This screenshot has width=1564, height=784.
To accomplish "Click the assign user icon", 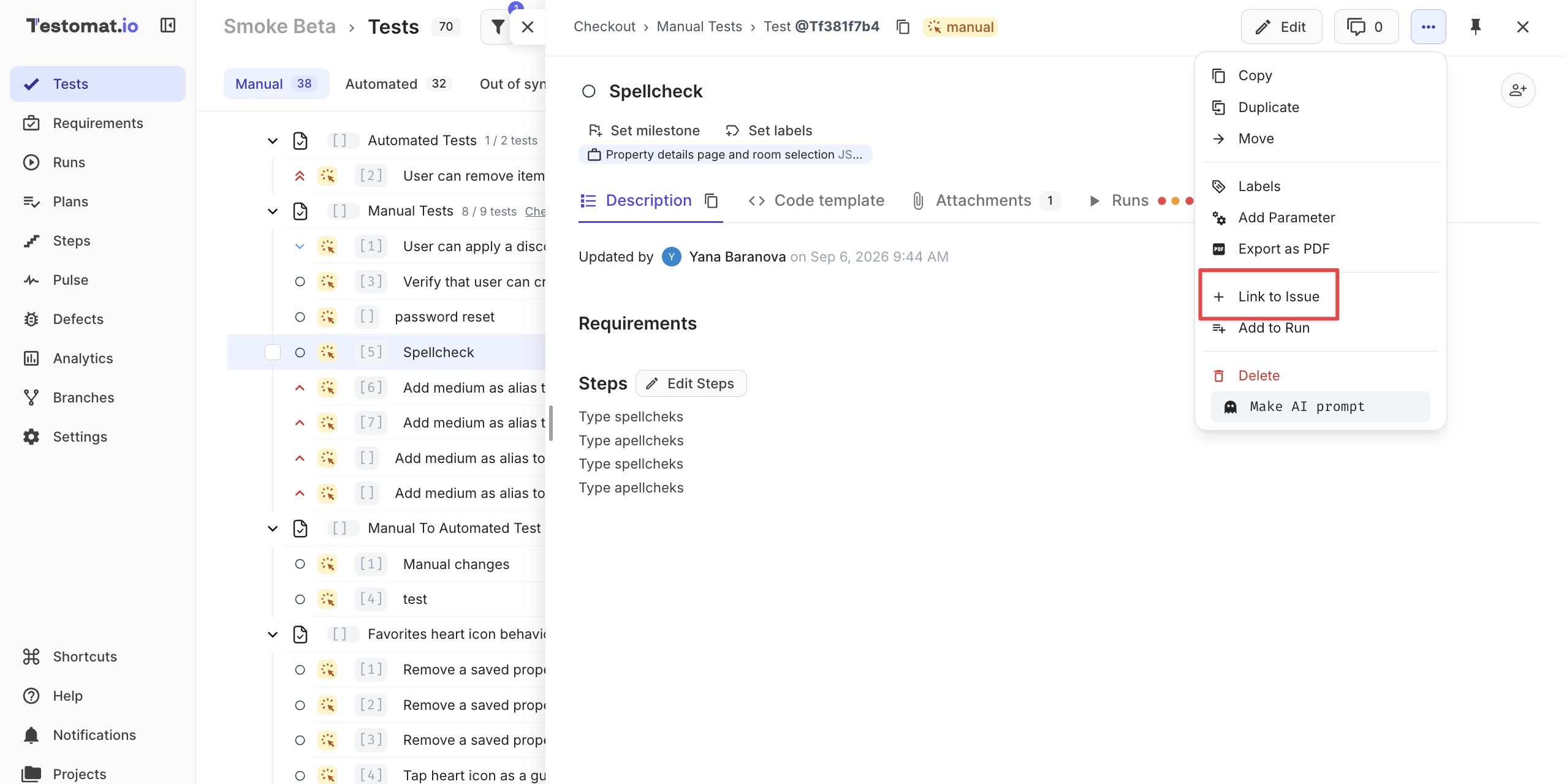I will 1518,91.
